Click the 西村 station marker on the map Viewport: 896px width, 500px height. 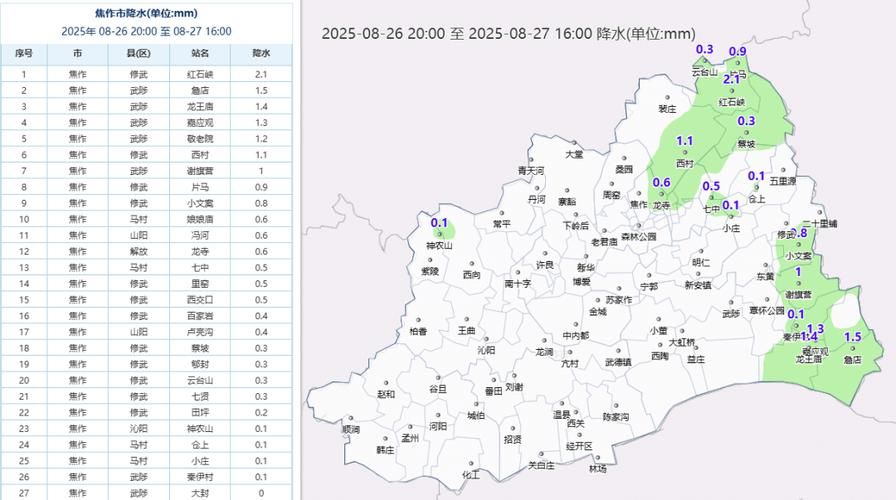[x=685, y=153]
